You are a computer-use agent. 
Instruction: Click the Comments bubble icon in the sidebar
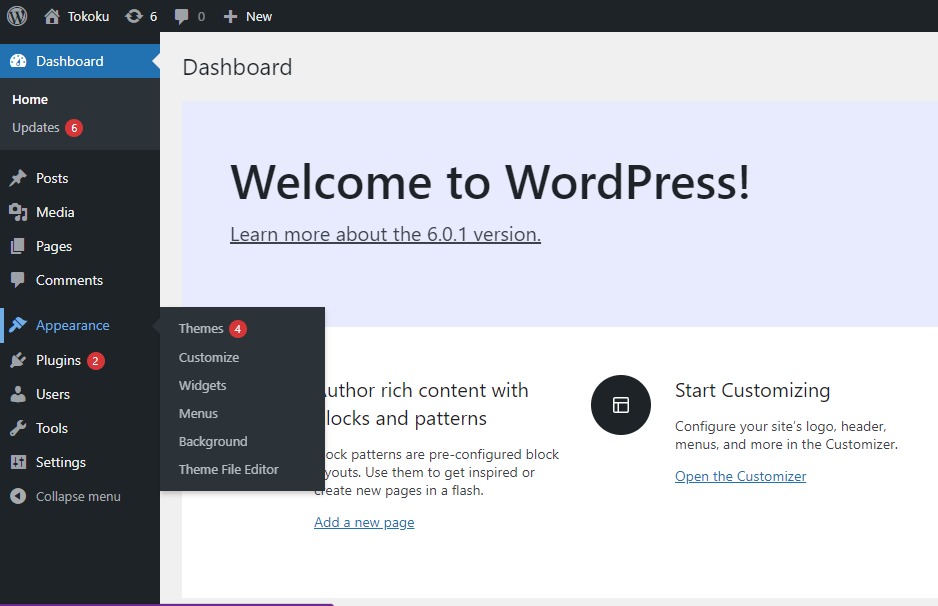pyautogui.click(x=19, y=280)
